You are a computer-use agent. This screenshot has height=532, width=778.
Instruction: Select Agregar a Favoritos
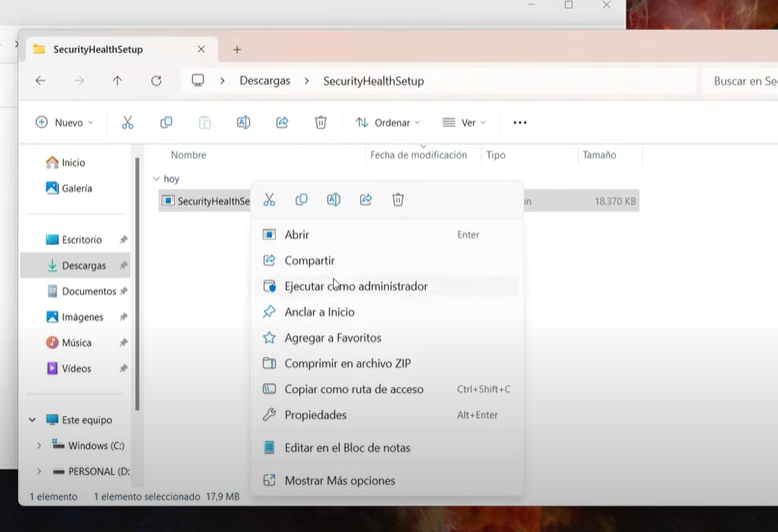coord(387,338)
